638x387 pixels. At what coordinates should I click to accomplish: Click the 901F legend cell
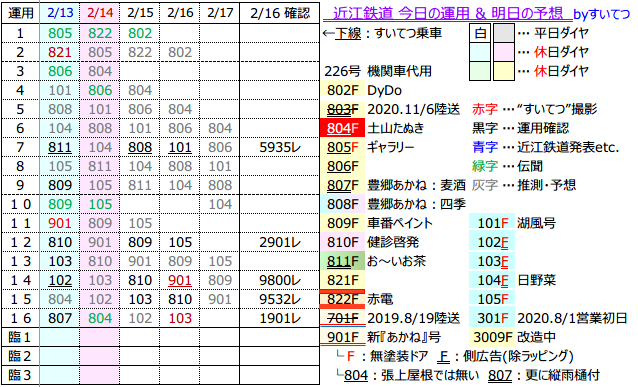(343, 337)
